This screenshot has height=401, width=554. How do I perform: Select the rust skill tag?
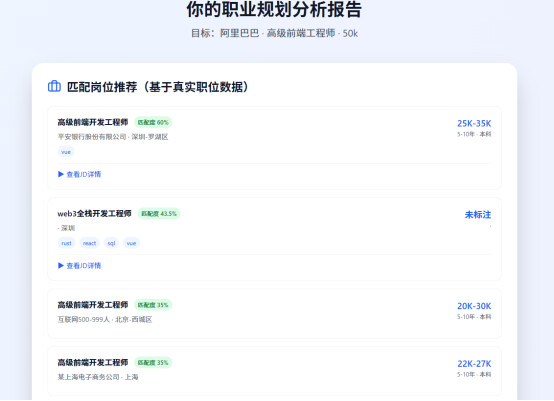coord(66,243)
